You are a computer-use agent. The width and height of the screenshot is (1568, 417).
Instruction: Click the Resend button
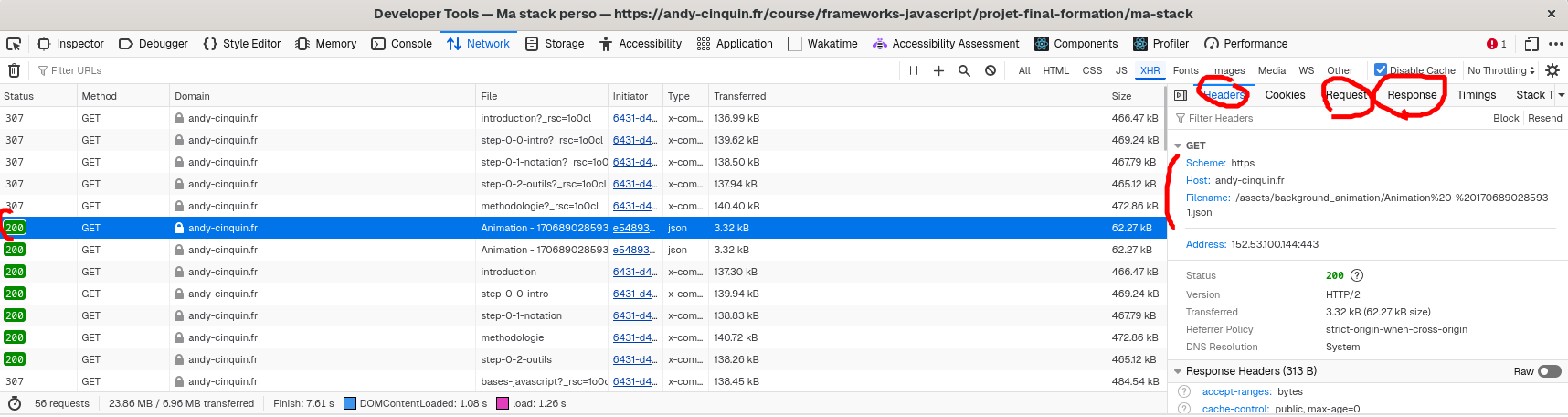coord(1544,118)
